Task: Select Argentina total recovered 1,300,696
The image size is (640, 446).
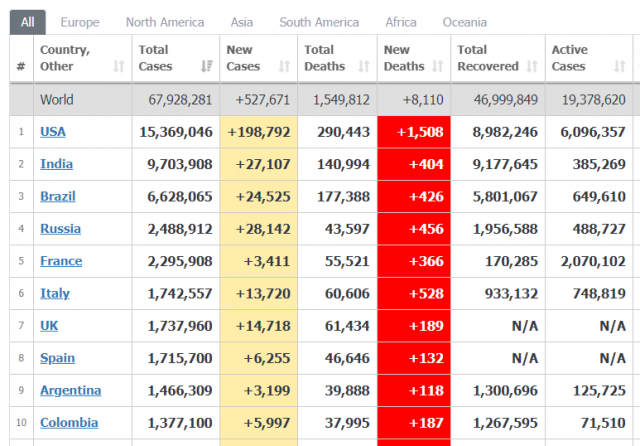Action: pyautogui.click(x=505, y=391)
